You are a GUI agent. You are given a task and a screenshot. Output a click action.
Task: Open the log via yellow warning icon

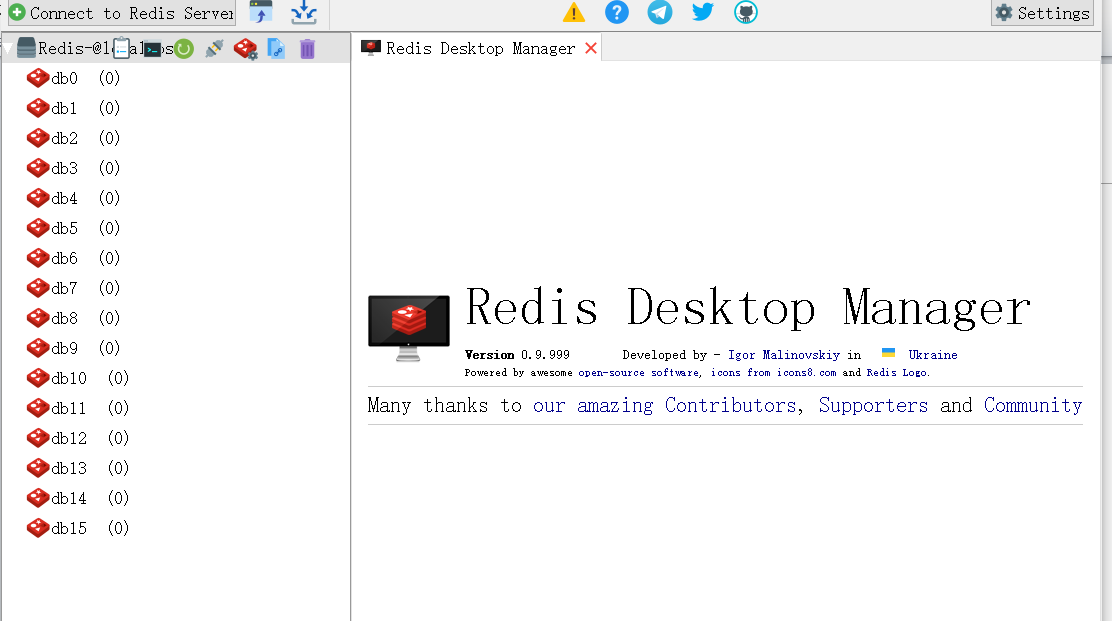click(x=574, y=12)
